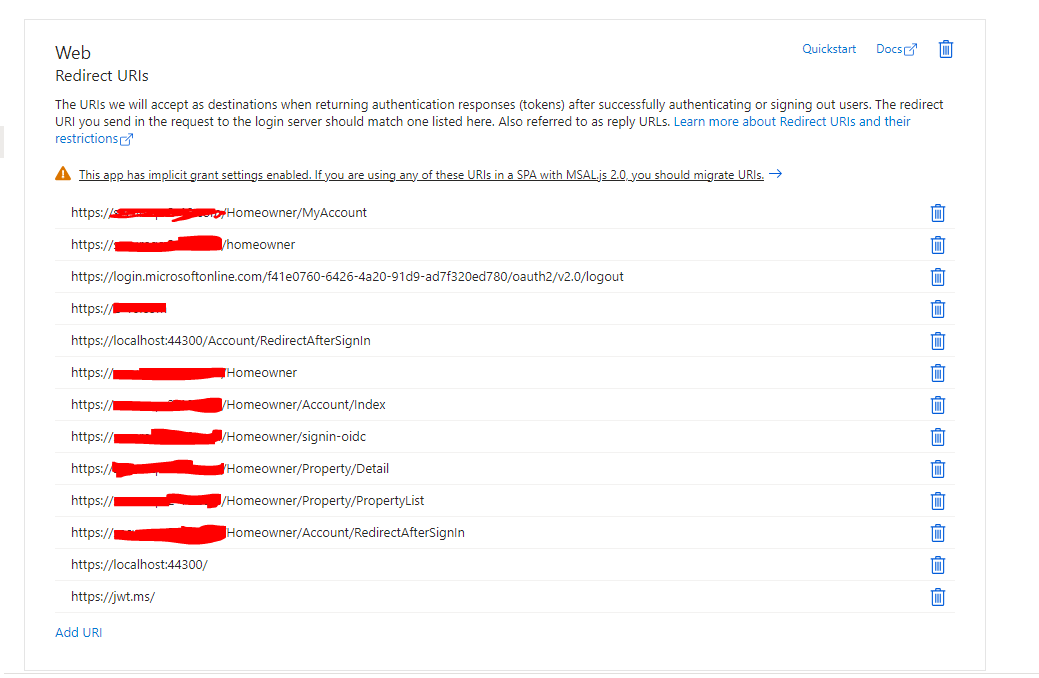Click the implicit grant migrate URIs warning

coord(421,174)
